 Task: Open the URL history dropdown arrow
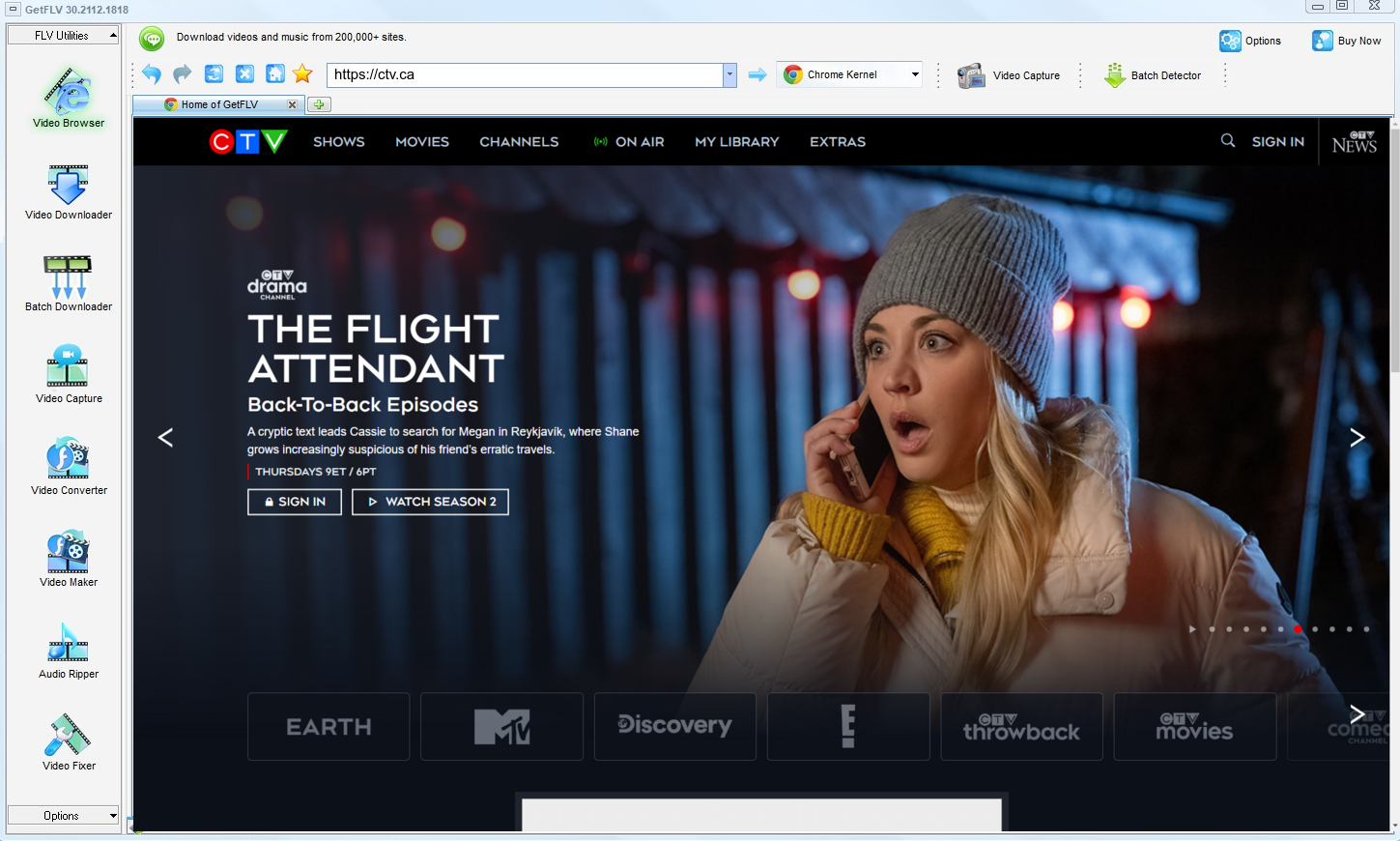coord(729,74)
